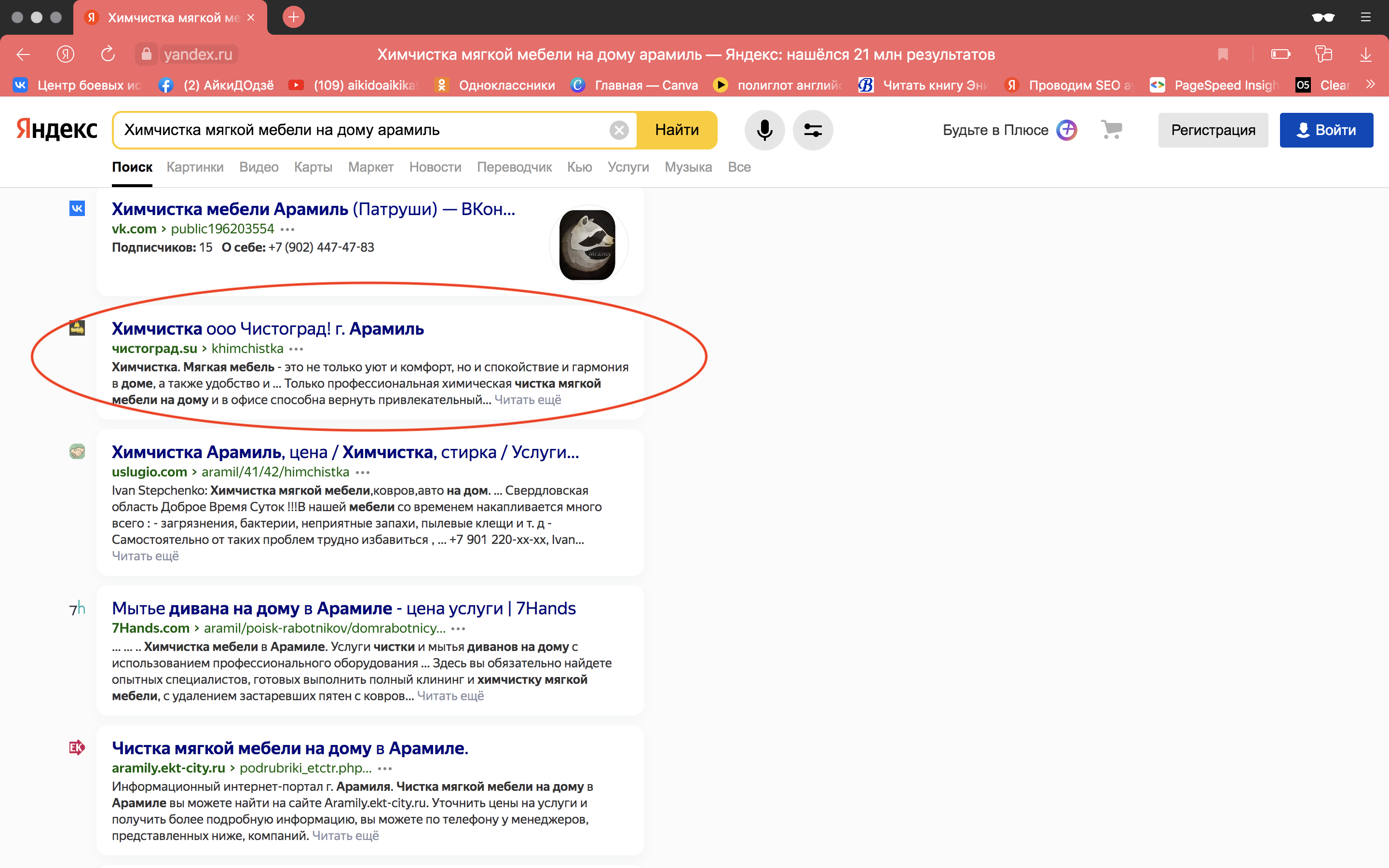This screenshot has width=1389, height=868.
Task: Open the search settings sliders icon
Action: pyautogui.click(x=812, y=130)
